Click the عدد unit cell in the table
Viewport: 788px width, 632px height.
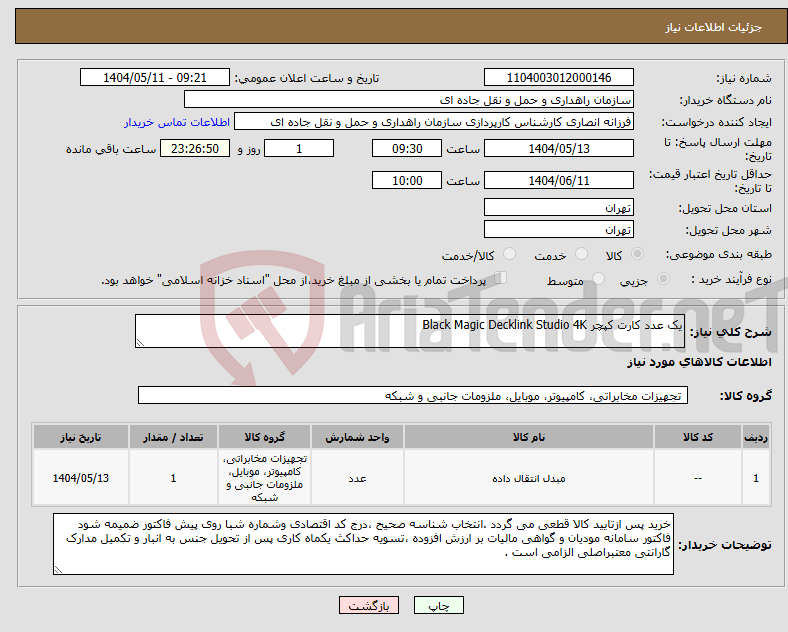coord(357,478)
